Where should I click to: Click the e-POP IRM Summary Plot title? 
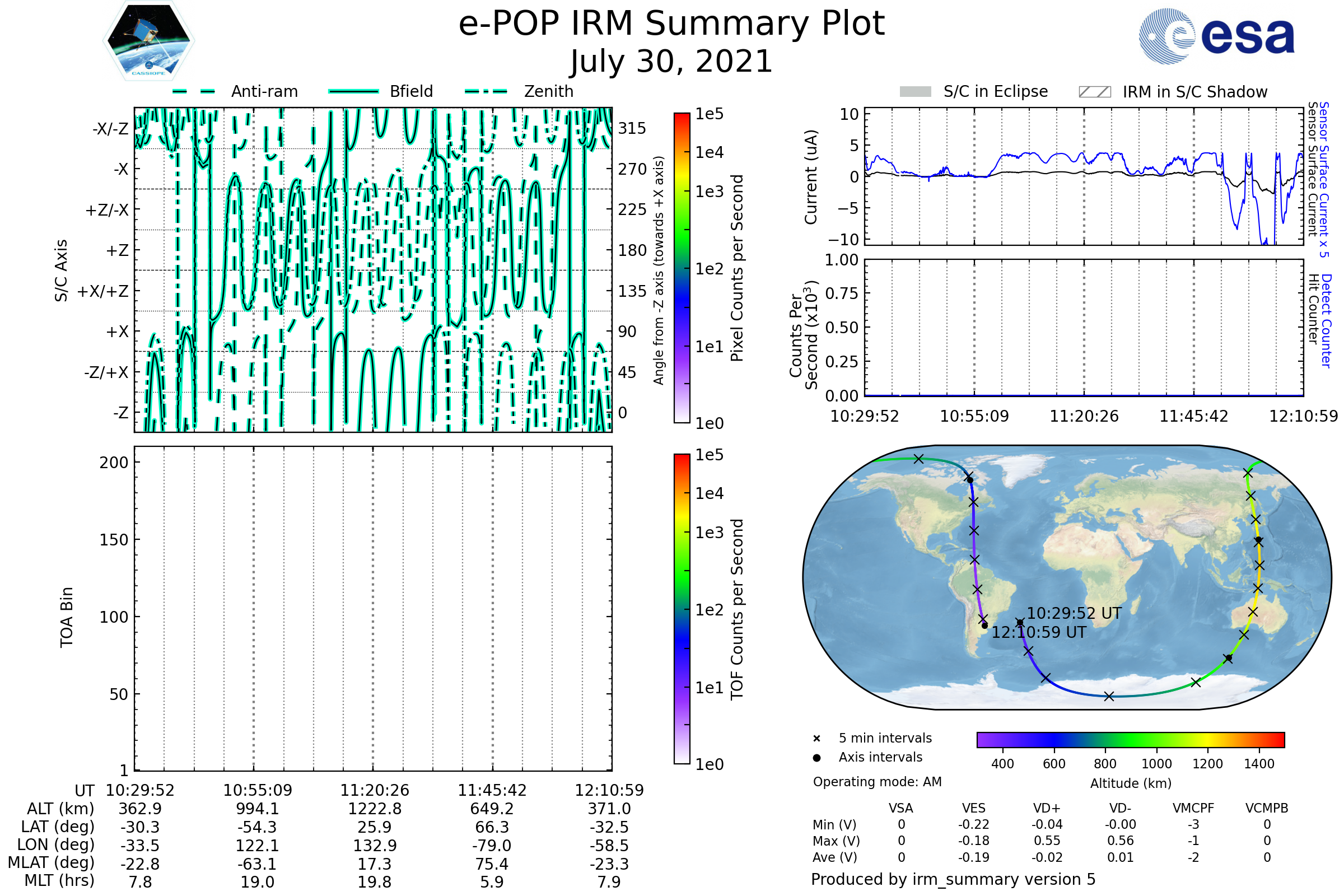click(671, 24)
